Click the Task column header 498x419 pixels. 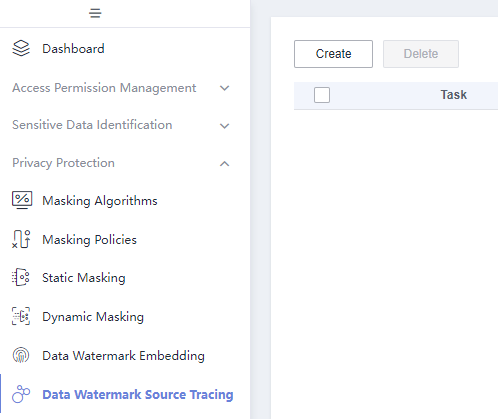(453, 95)
